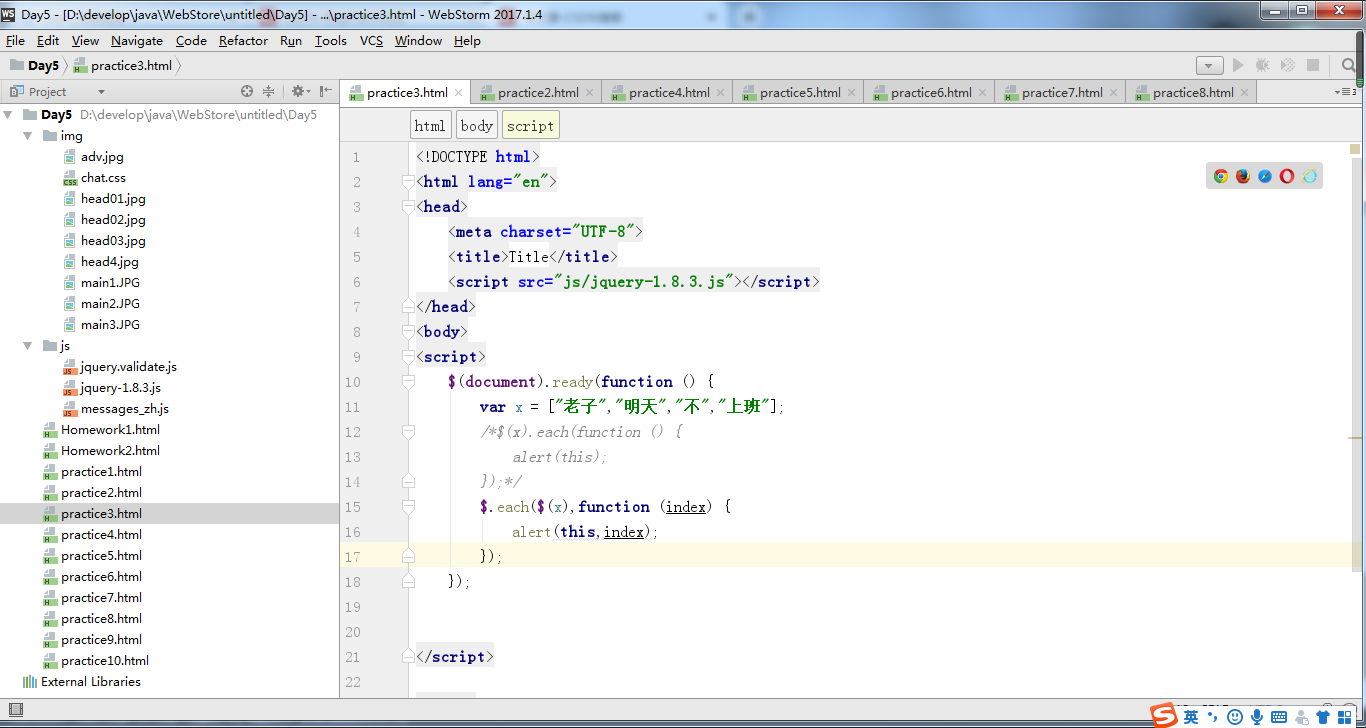Click the html breadcrumb
Screen dimensions: 1366x728
pos(430,125)
